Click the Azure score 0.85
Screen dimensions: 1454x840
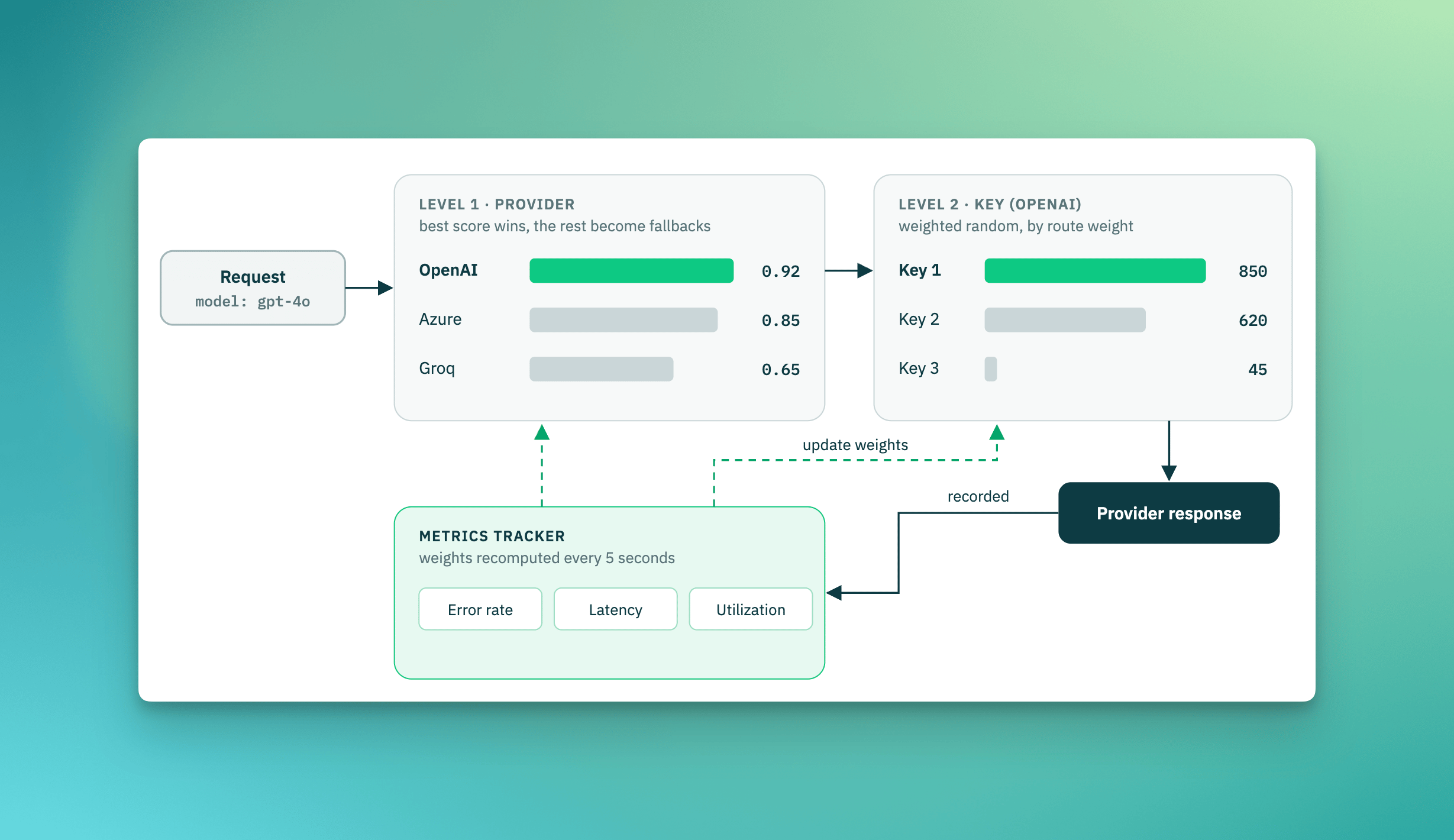[x=780, y=320]
